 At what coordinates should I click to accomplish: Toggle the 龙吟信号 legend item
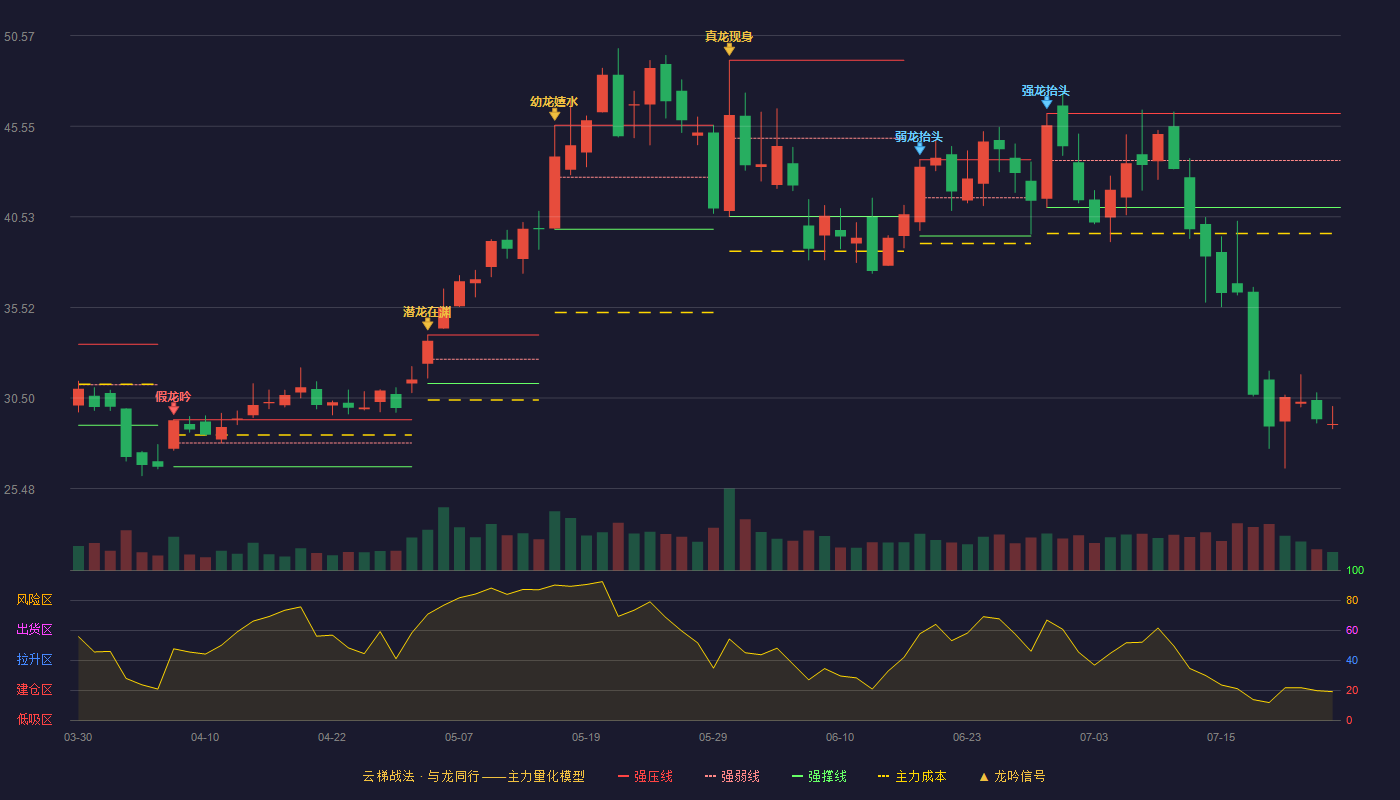click(1012, 776)
